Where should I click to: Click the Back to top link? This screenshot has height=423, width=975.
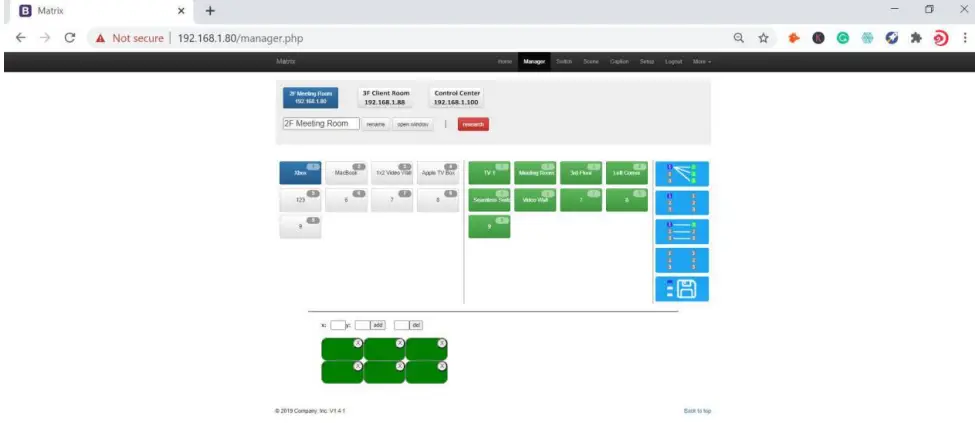697,411
